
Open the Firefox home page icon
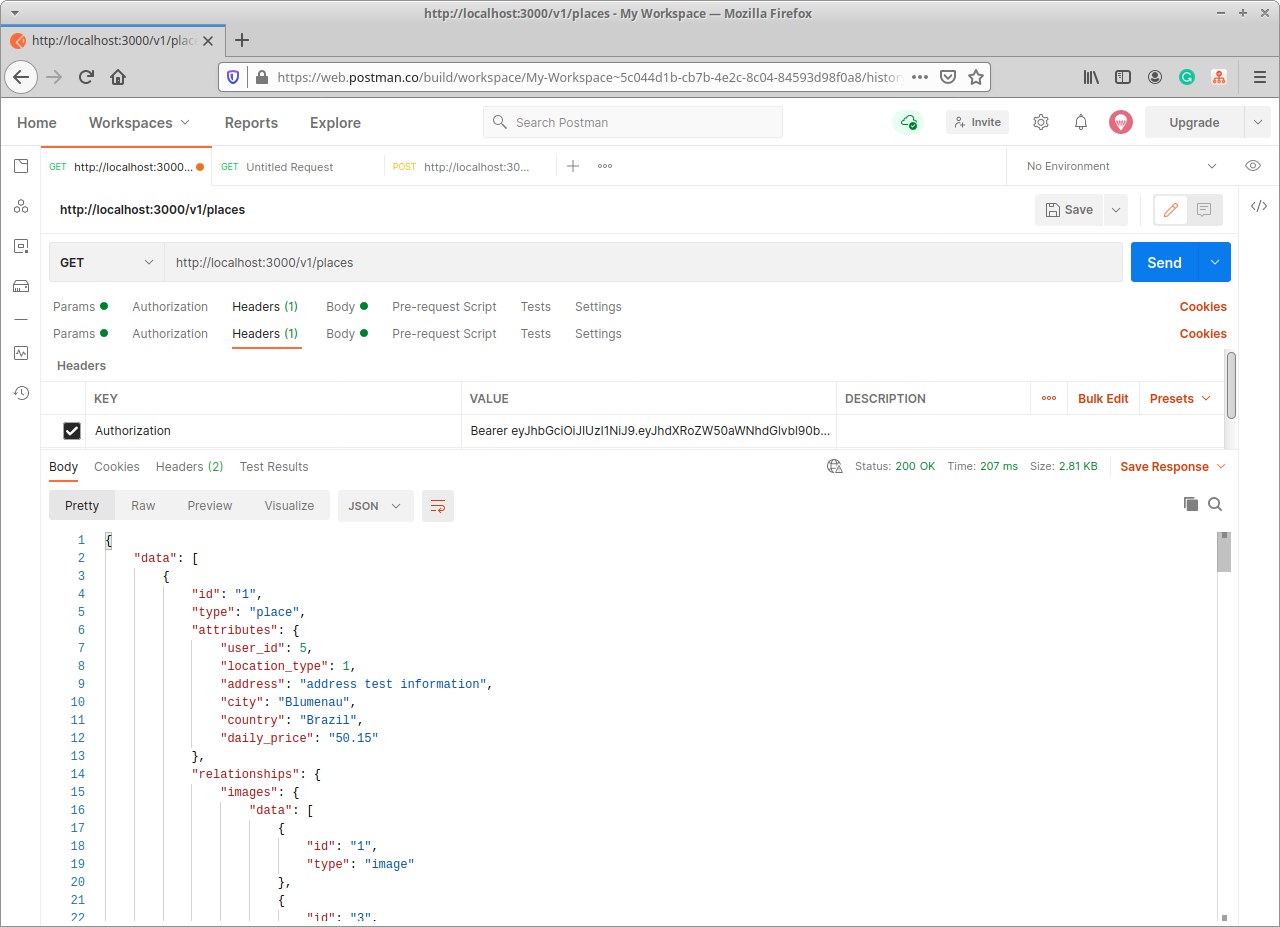coord(118,77)
